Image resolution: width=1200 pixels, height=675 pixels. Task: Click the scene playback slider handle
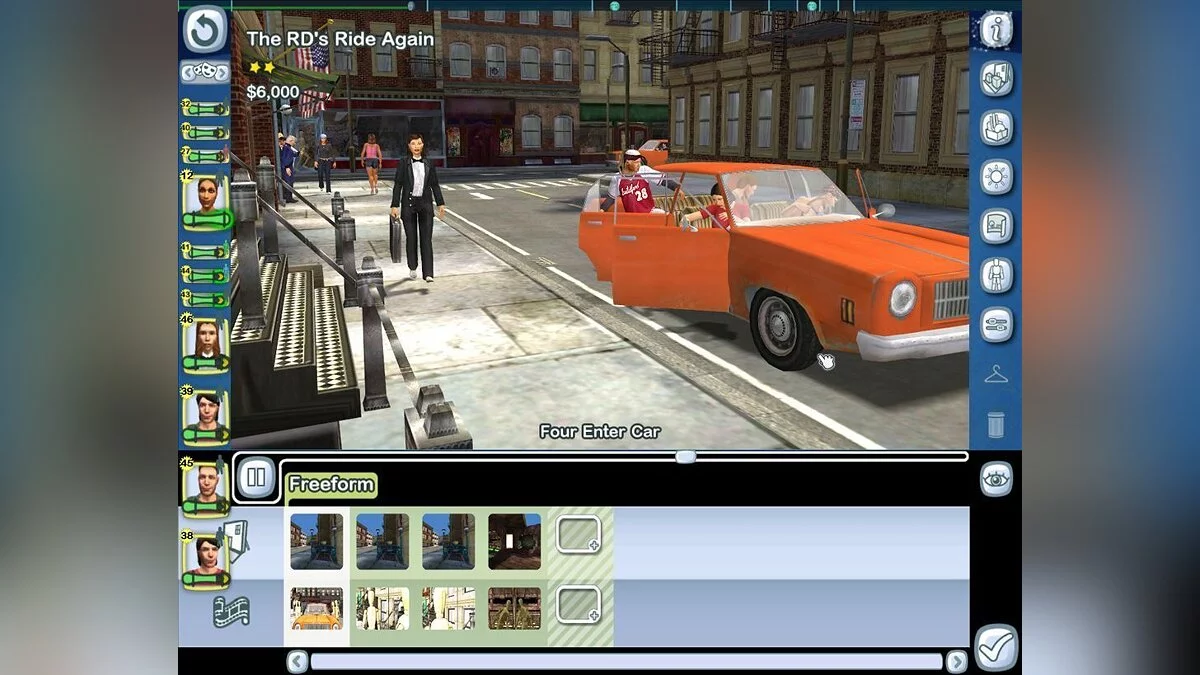(685, 457)
